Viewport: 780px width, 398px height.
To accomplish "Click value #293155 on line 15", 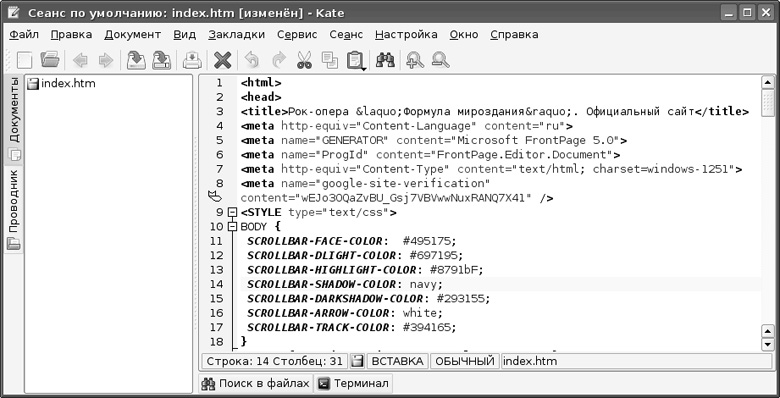I will tap(460, 299).
